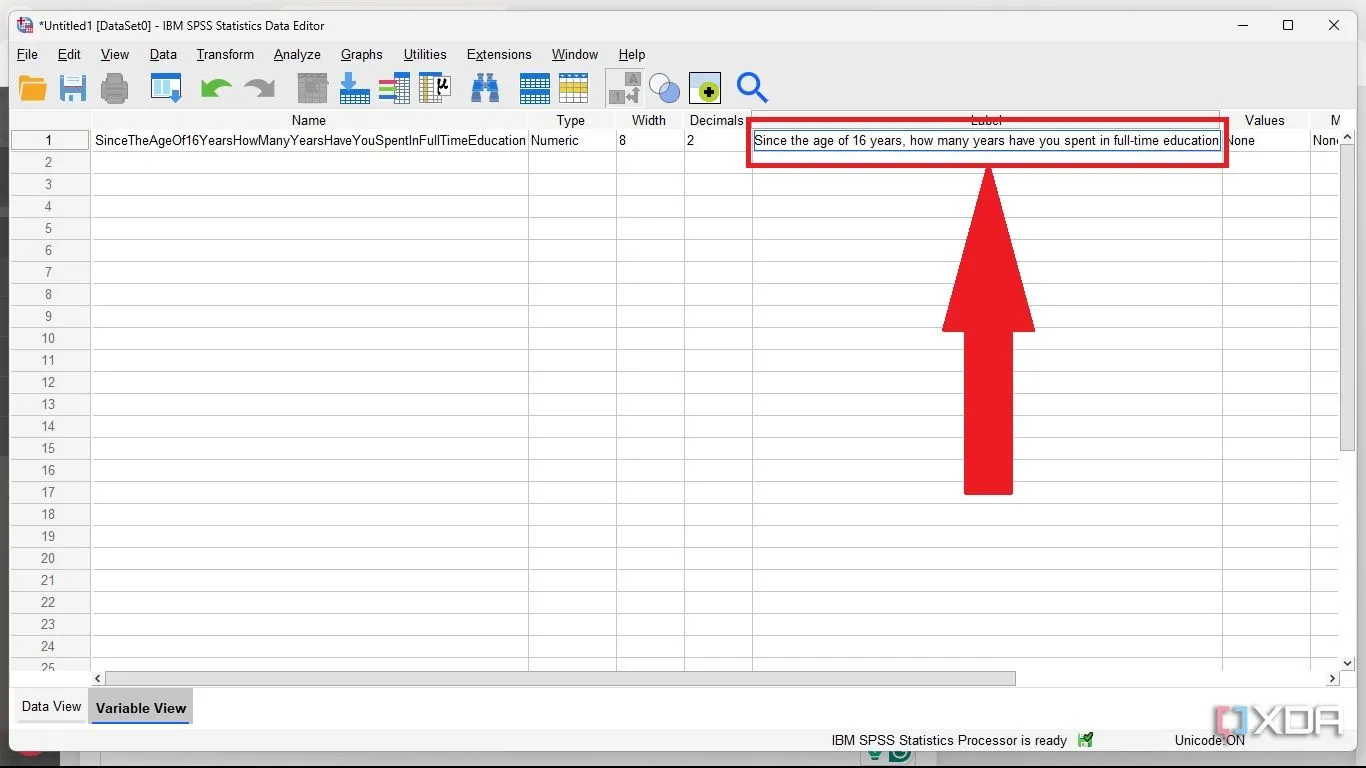Click the Go to case toolbar icon
The image size is (1366, 768).
tap(313, 88)
